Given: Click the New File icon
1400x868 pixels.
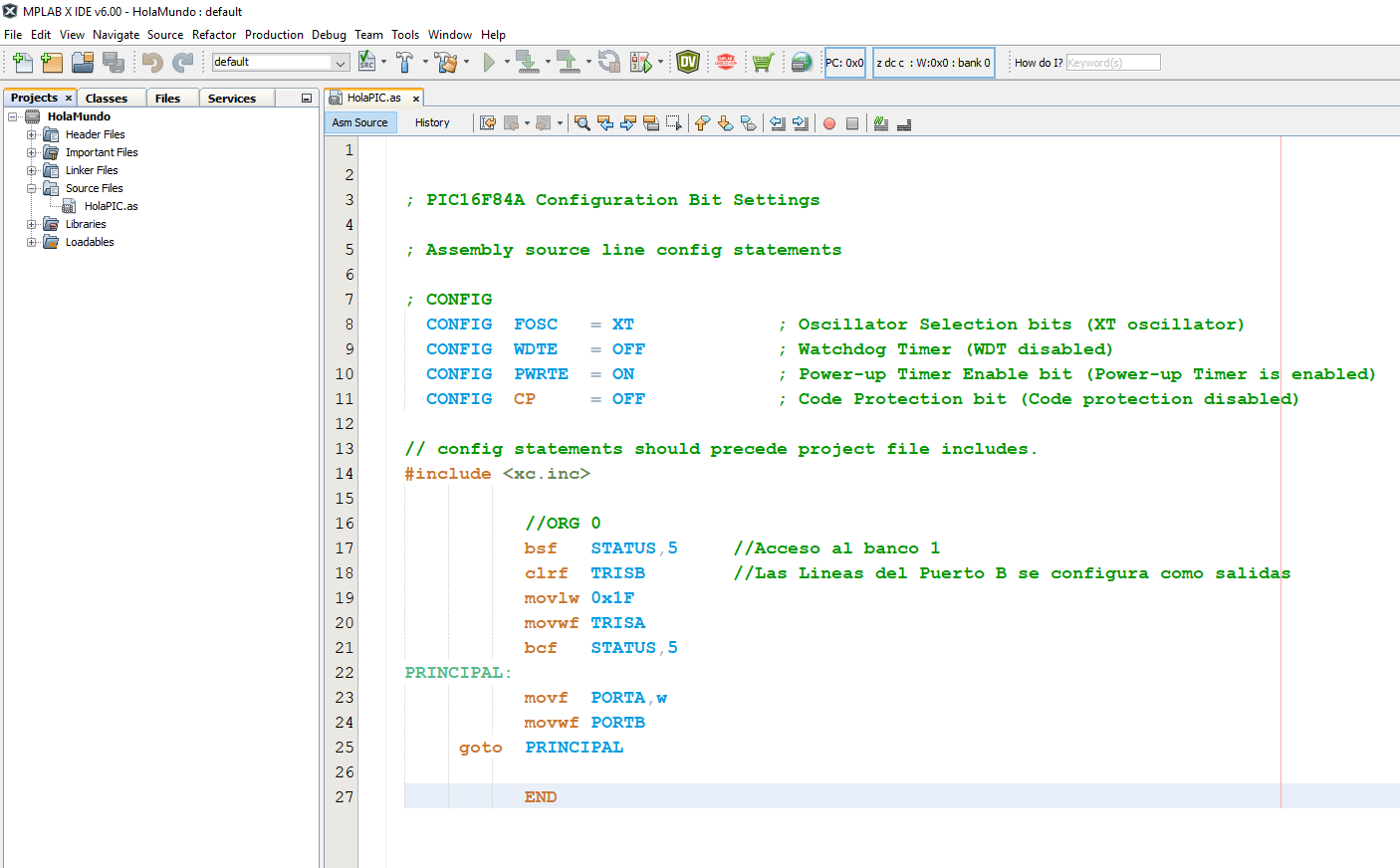Looking at the screenshot, I should click(x=22, y=63).
